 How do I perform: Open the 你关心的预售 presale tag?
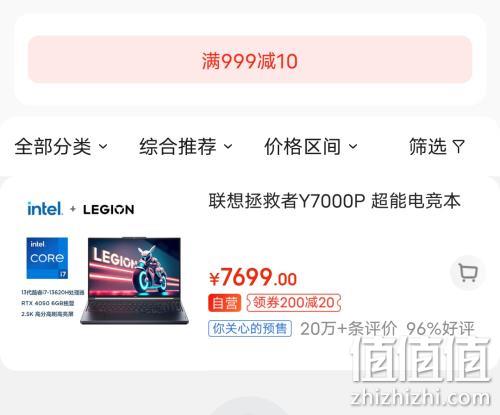click(x=250, y=329)
